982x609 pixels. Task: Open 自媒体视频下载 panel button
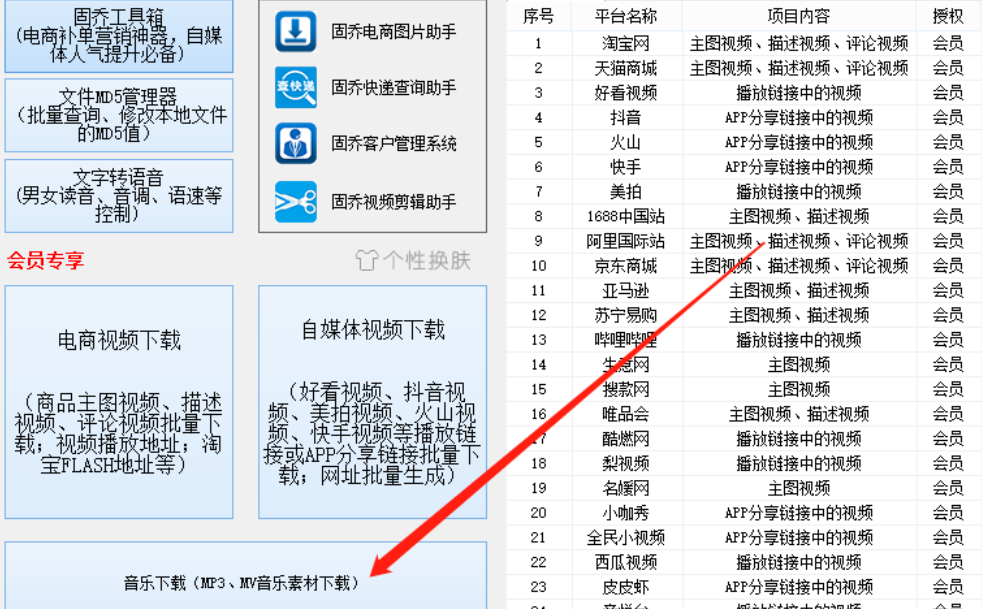[x=373, y=402]
